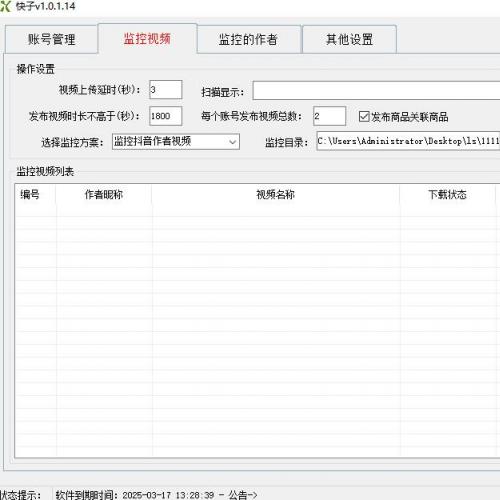Image resolution: width=500 pixels, height=500 pixels.
Task: Click the 视频名称 column header
Action: [275, 194]
